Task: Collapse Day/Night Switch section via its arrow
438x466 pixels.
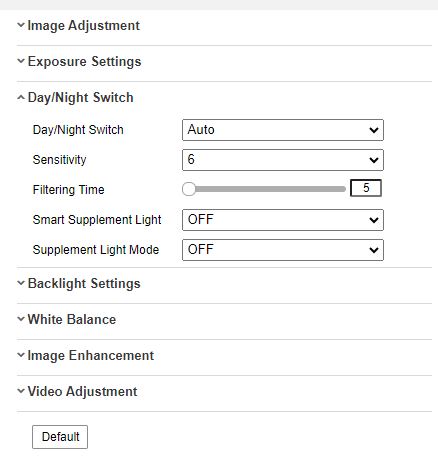Action: (21, 97)
